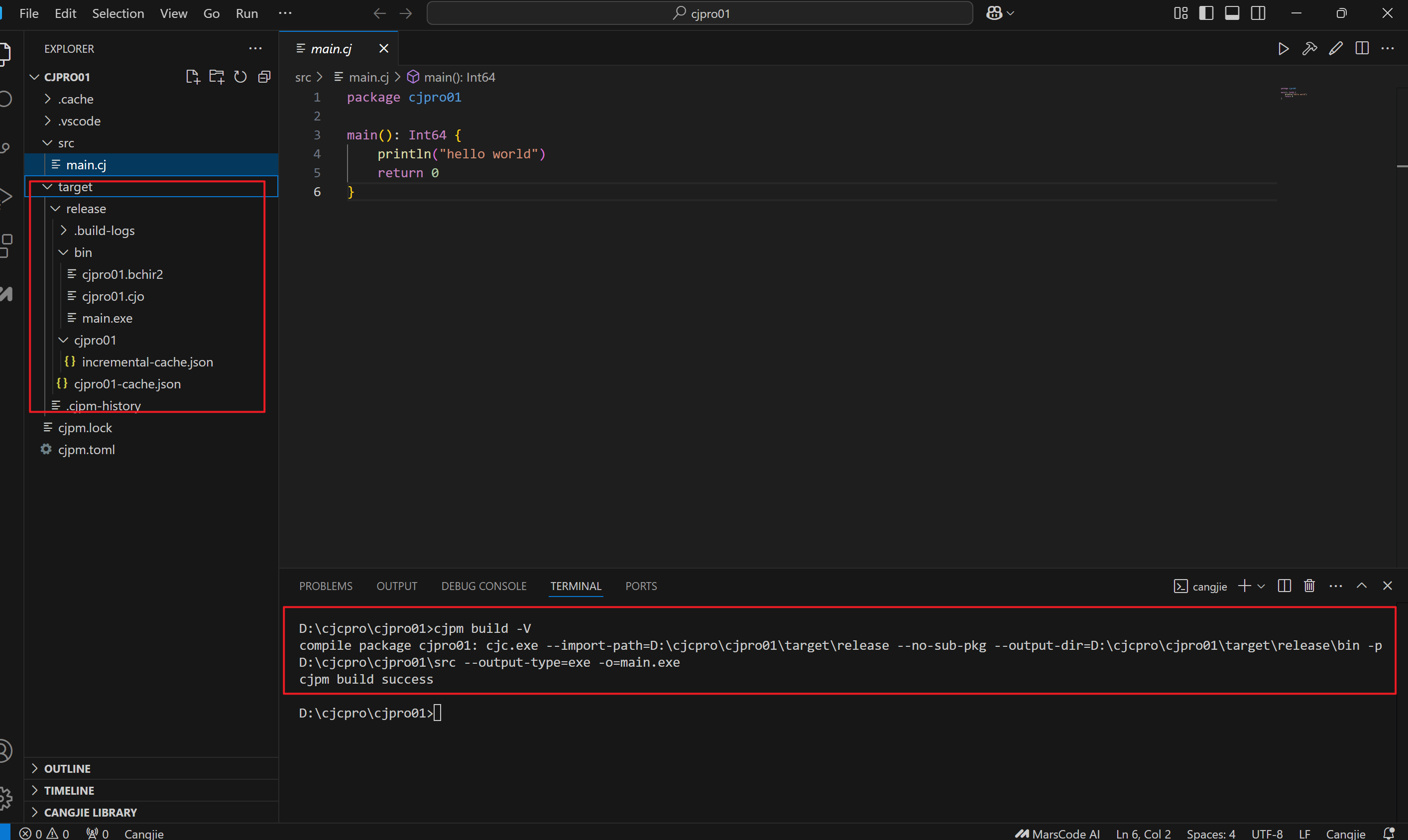This screenshot has width=1408, height=840.
Task: Open main.exe in the bin folder
Action: 152,318
